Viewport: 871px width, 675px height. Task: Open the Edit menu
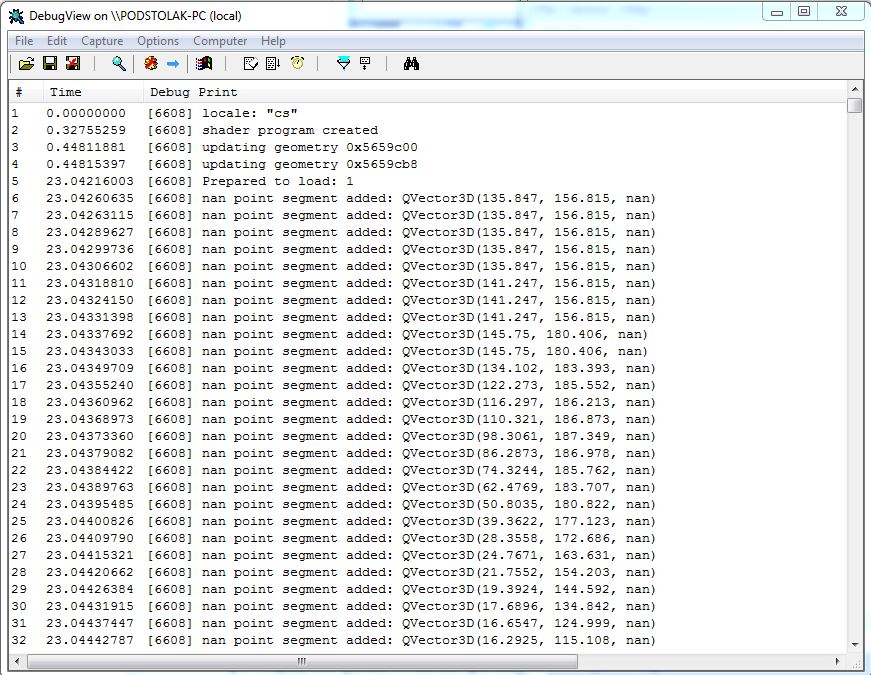57,41
